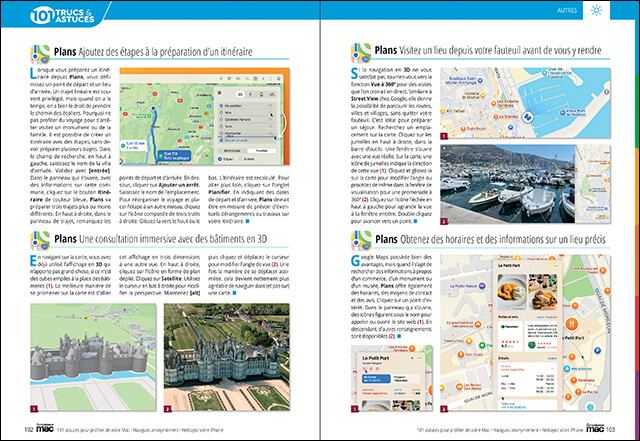Click the 'Turin' stop row
This screenshot has width=640, height=441.
coord(247,127)
